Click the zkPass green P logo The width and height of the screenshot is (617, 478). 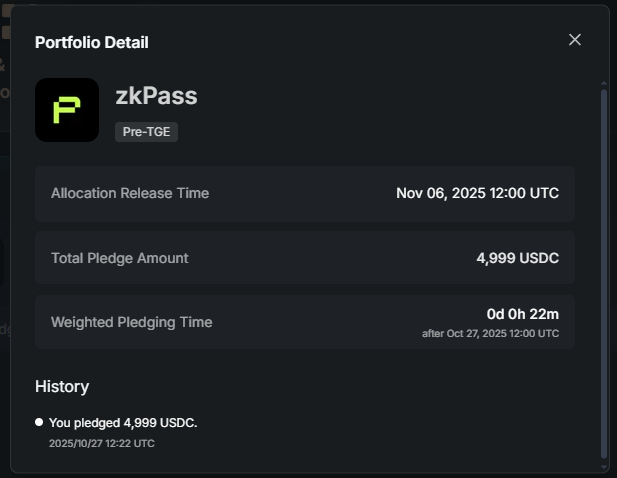(67, 110)
